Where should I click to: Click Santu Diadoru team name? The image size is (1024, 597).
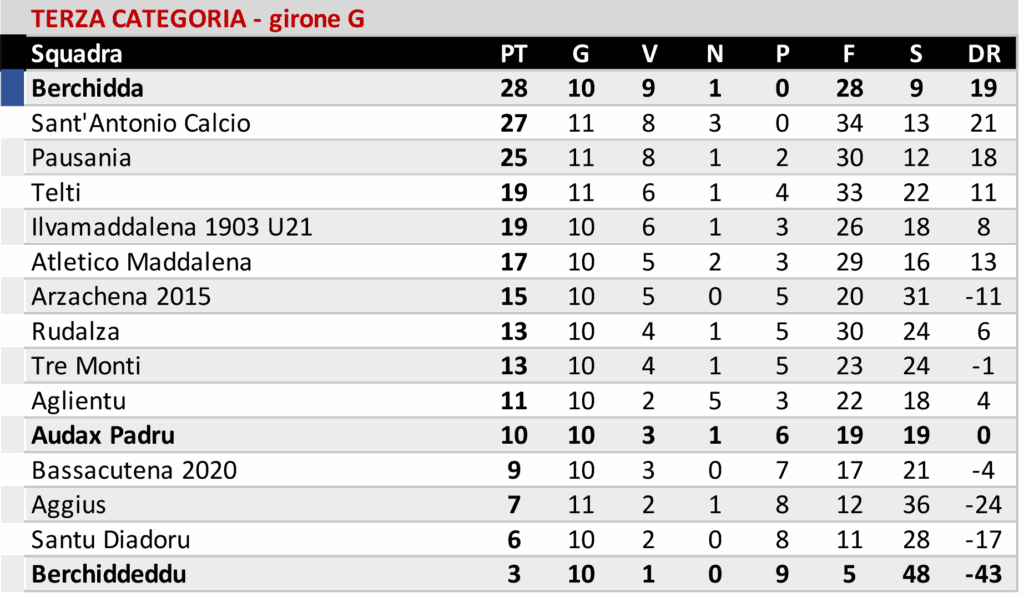tap(111, 540)
